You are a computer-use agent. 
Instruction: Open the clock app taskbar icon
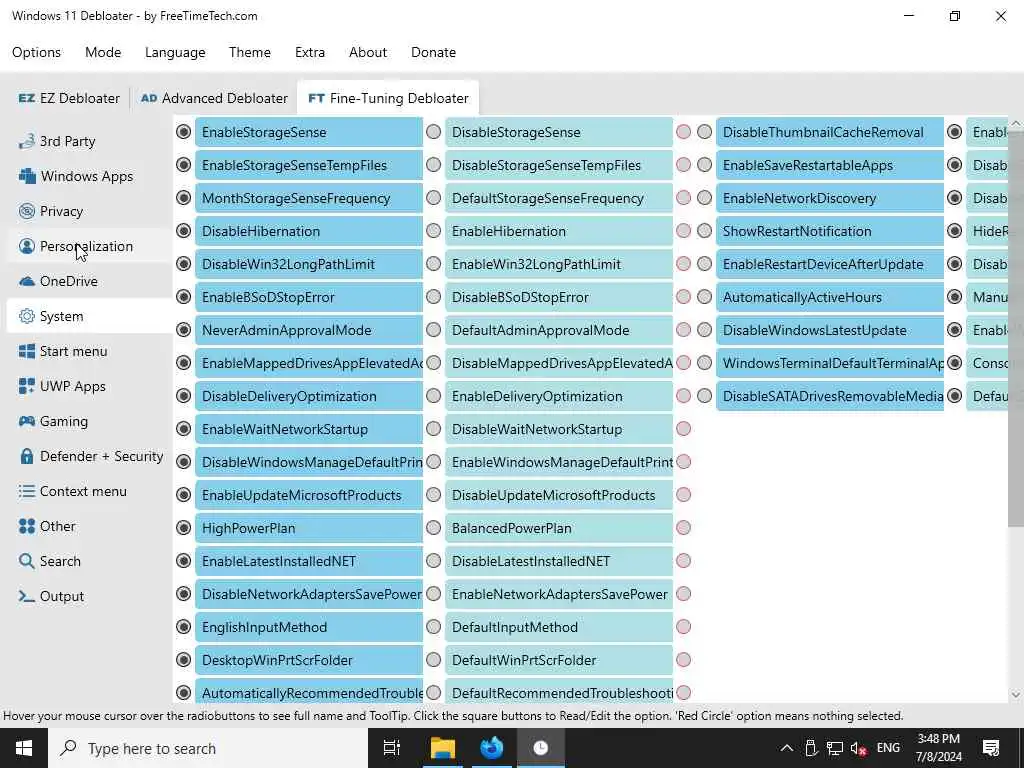(541, 748)
